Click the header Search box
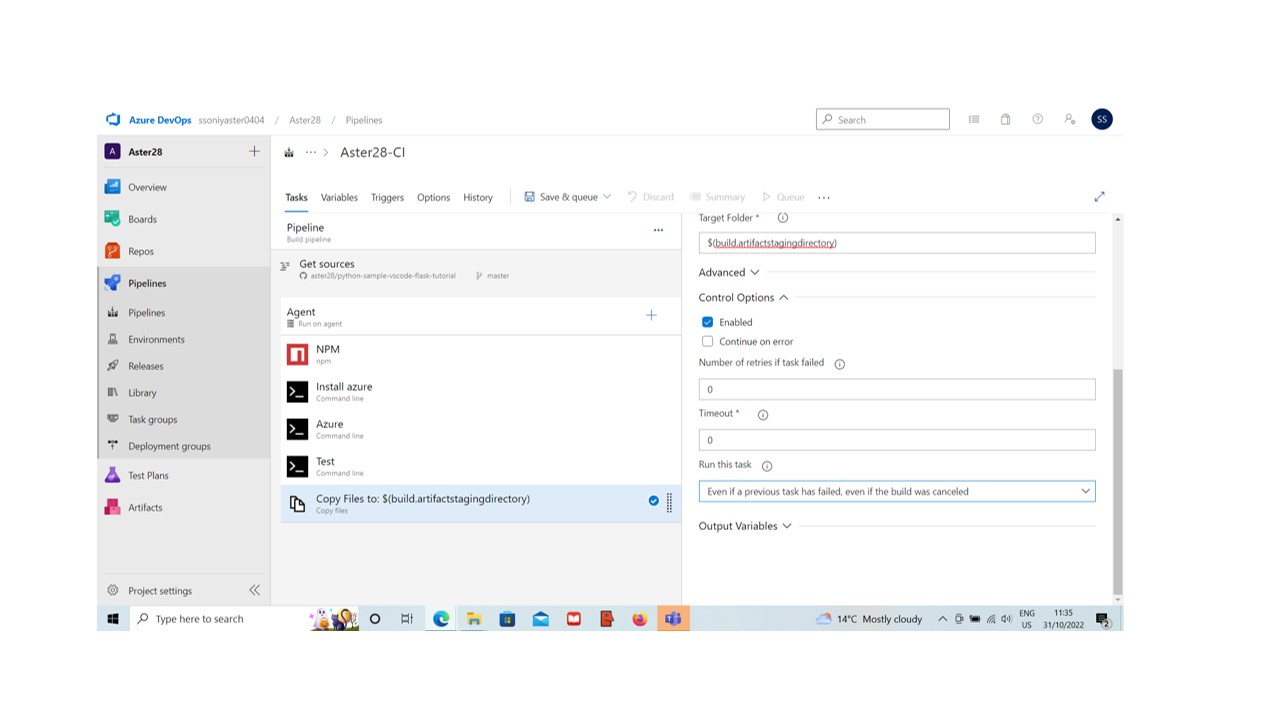This screenshot has height=720, width=1280. (883, 119)
